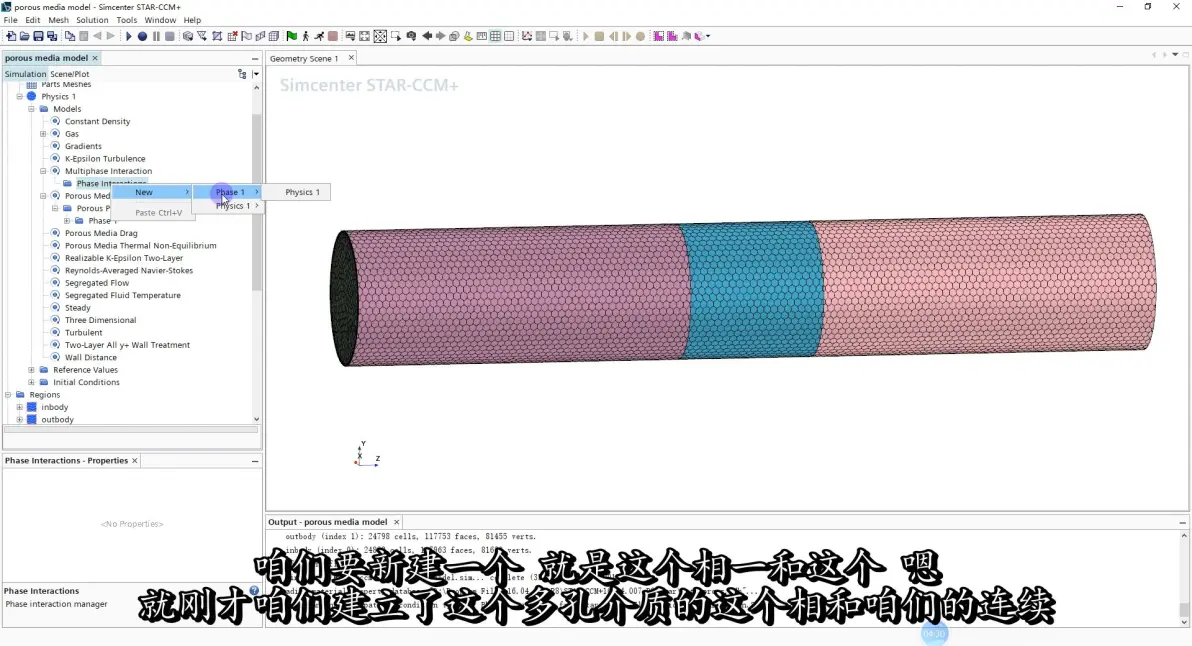1192x646 pixels.
Task: Collapse the Models folder node
Action: (31, 109)
